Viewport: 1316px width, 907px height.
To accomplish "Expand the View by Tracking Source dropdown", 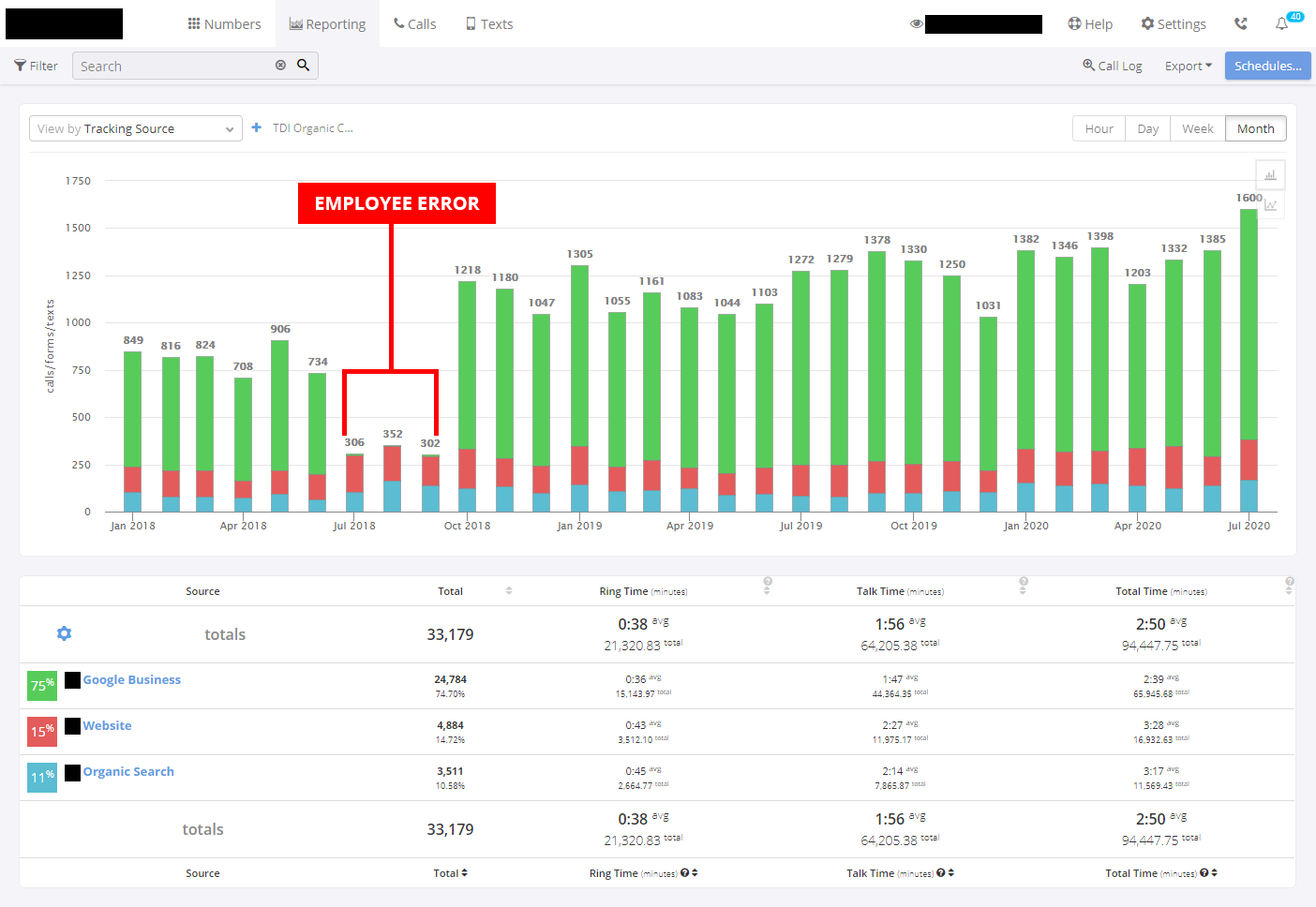I will 135,129.
